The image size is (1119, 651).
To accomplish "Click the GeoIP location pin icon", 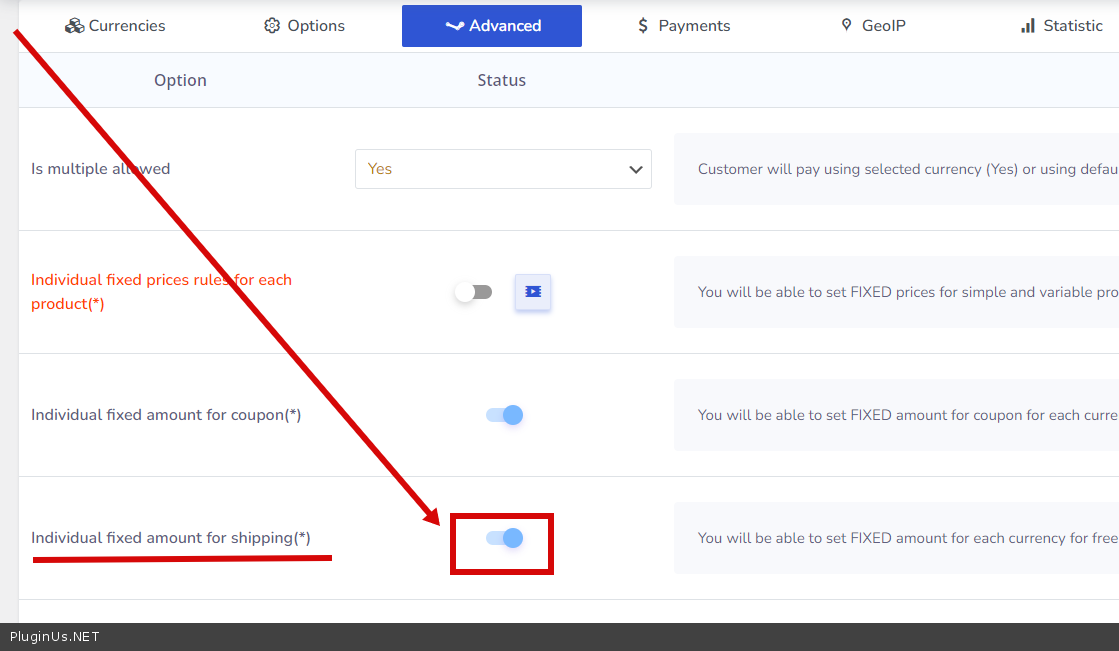I will click(x=847, y=26).
